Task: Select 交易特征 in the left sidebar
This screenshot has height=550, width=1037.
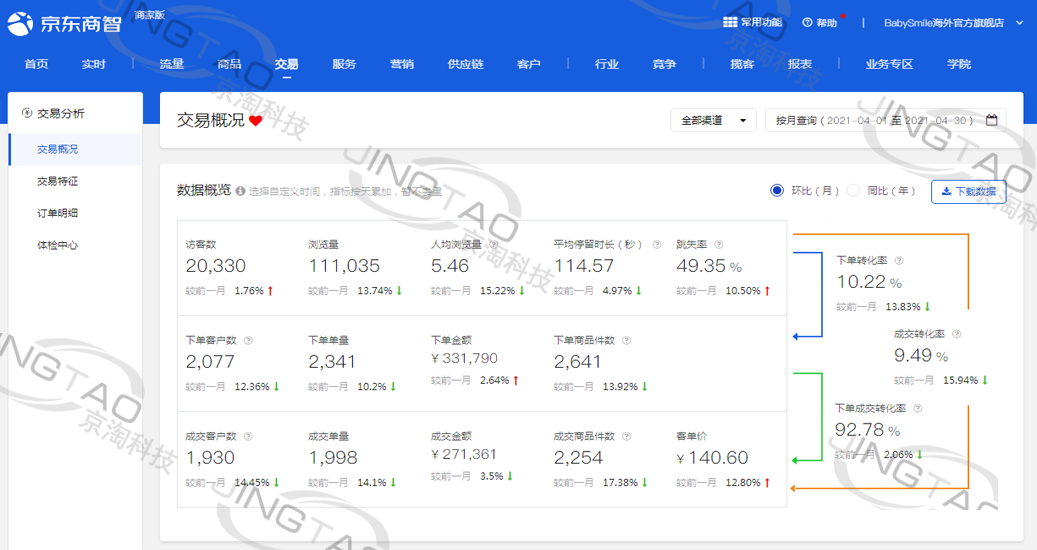Action: click(58, 181)
